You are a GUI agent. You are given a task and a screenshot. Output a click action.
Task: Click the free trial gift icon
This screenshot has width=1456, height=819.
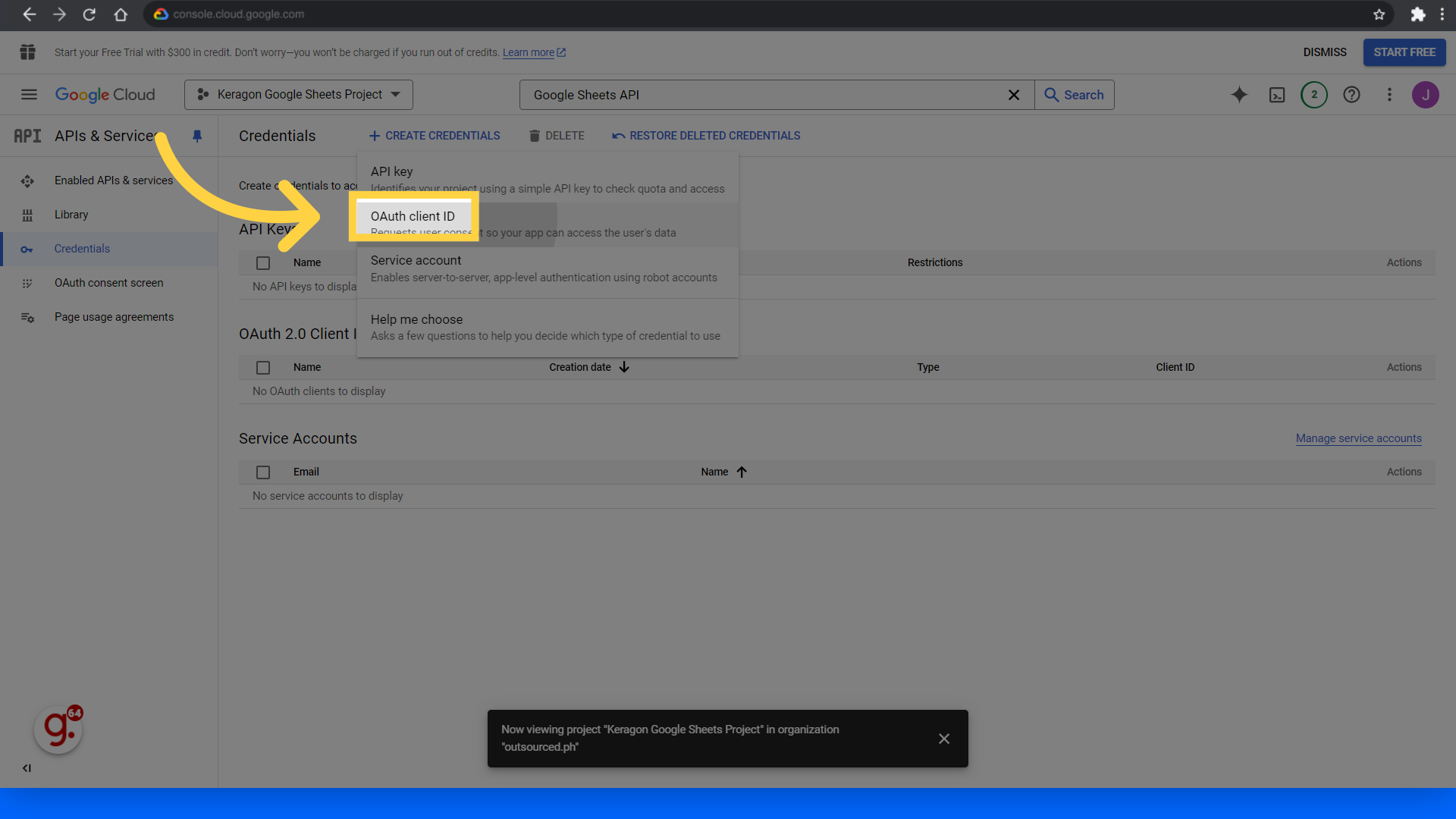[28, 52]
